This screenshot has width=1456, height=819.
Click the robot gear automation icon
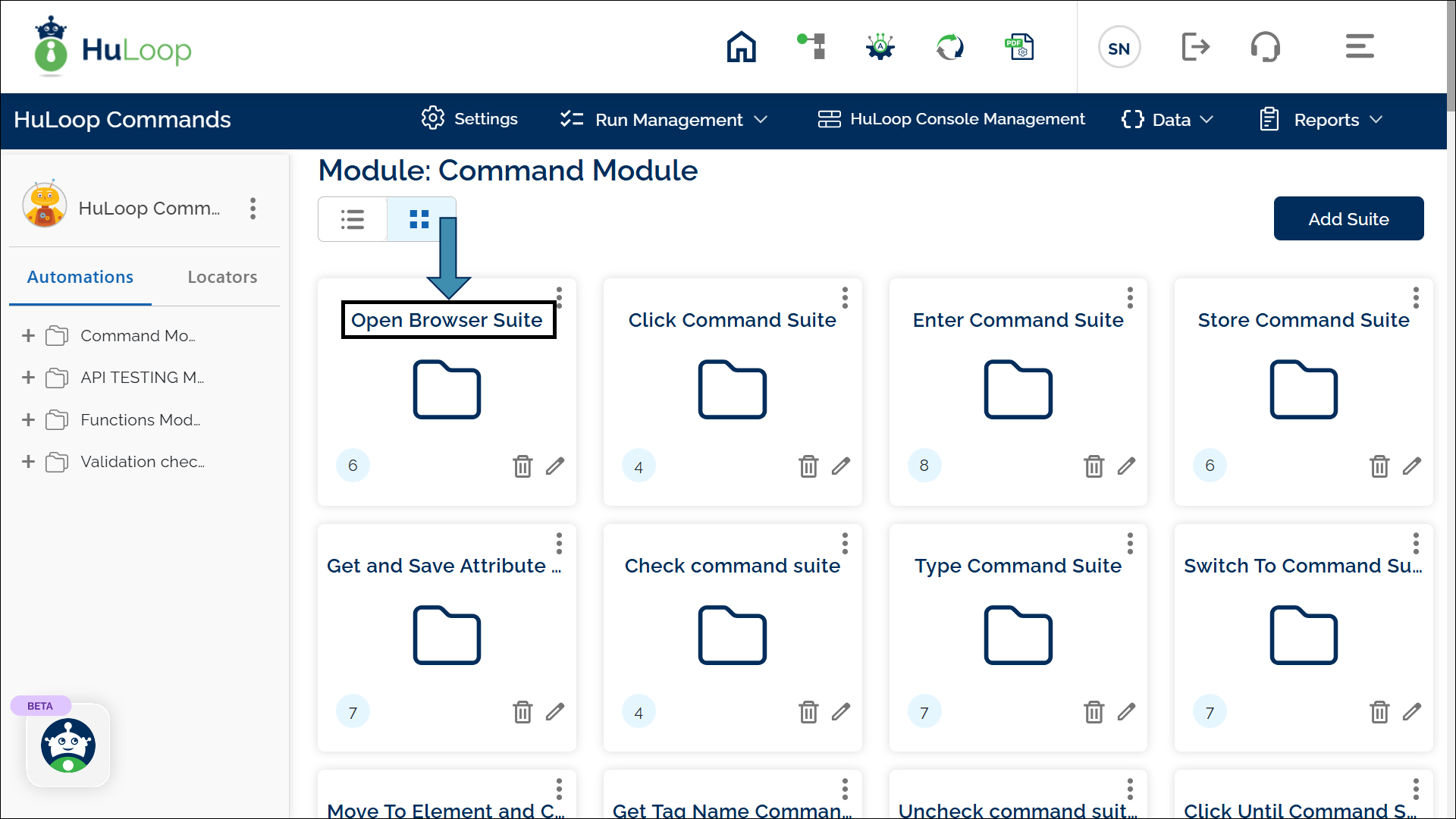[880, 47]
